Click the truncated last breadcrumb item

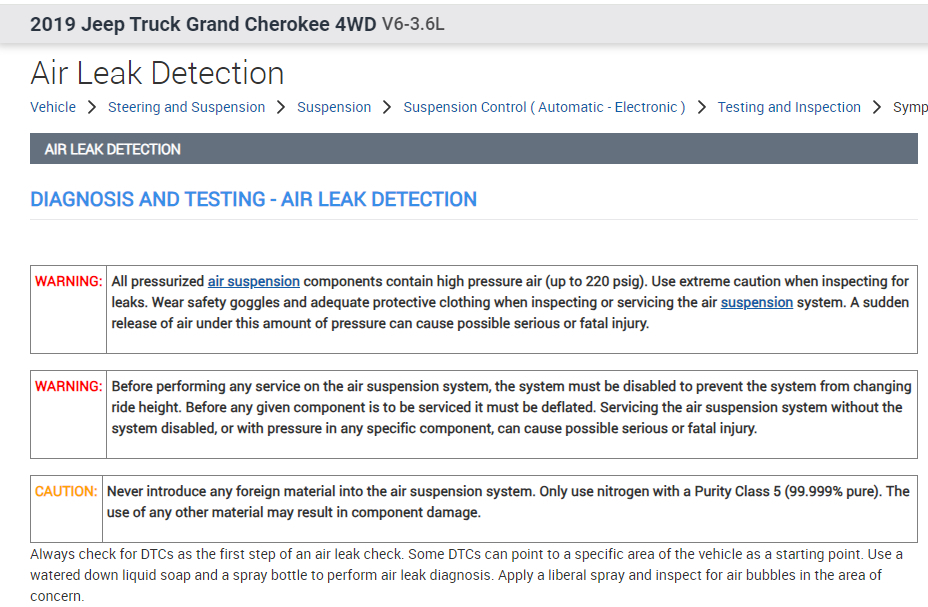[909, 107]
